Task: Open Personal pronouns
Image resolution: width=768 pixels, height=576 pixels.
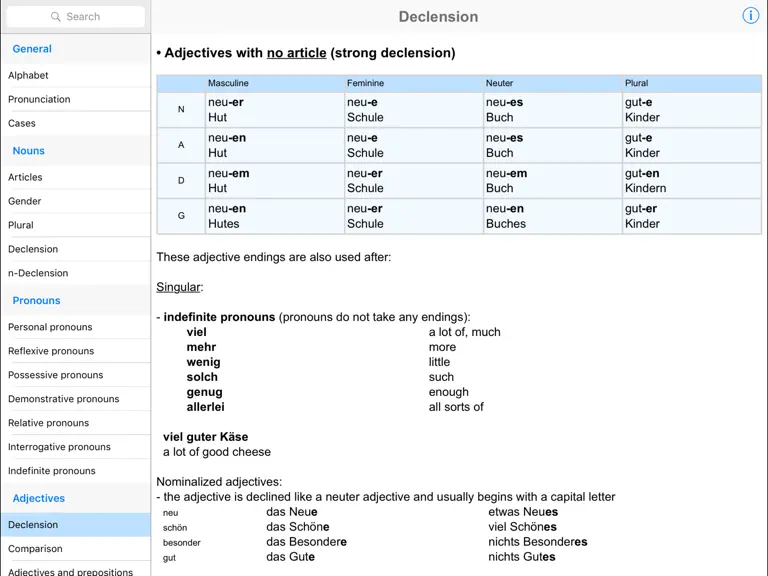Action: pyautogui.click(x=75, y=327)
